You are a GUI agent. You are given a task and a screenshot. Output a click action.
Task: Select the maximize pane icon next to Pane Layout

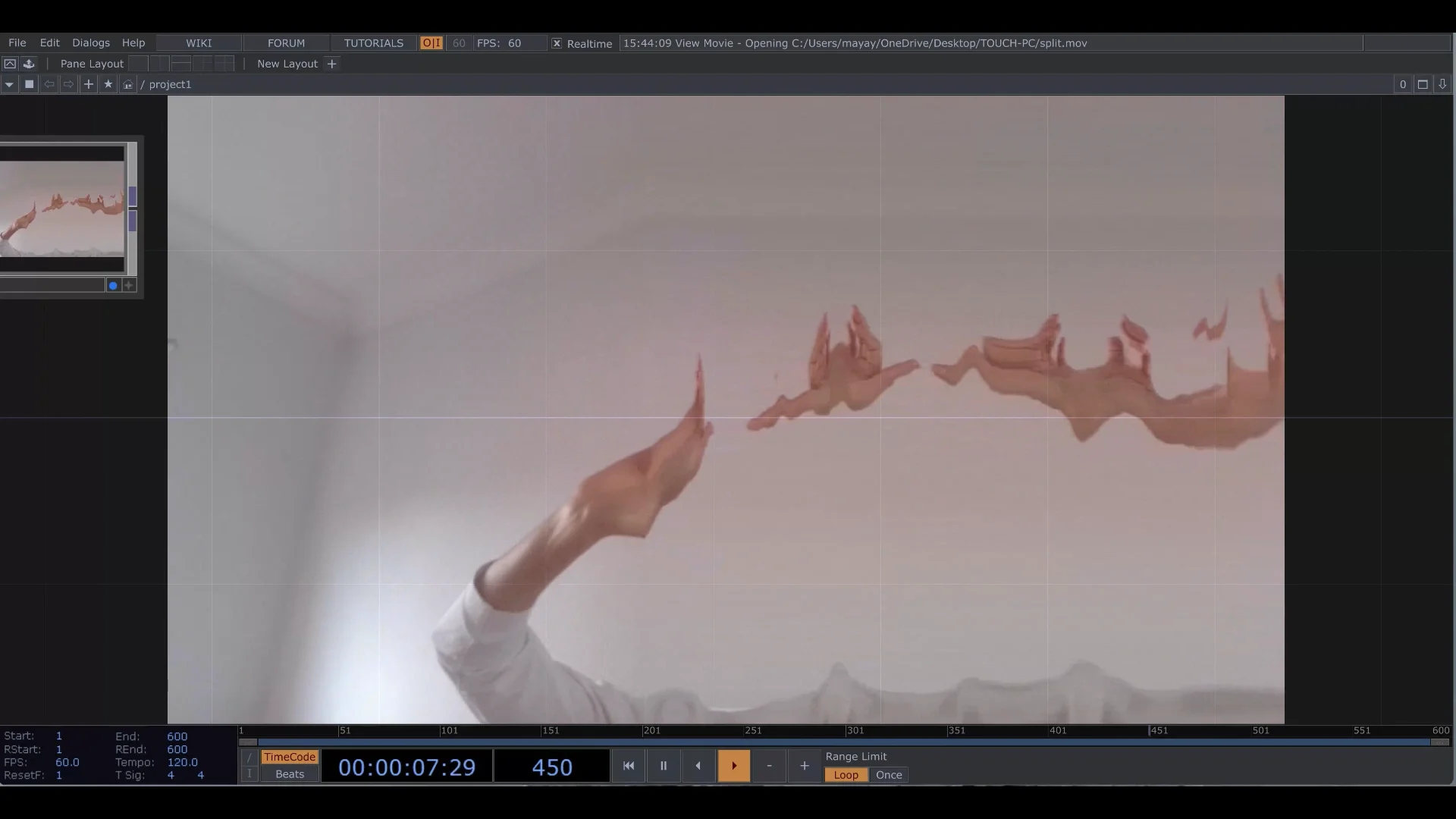click(9, 64)
